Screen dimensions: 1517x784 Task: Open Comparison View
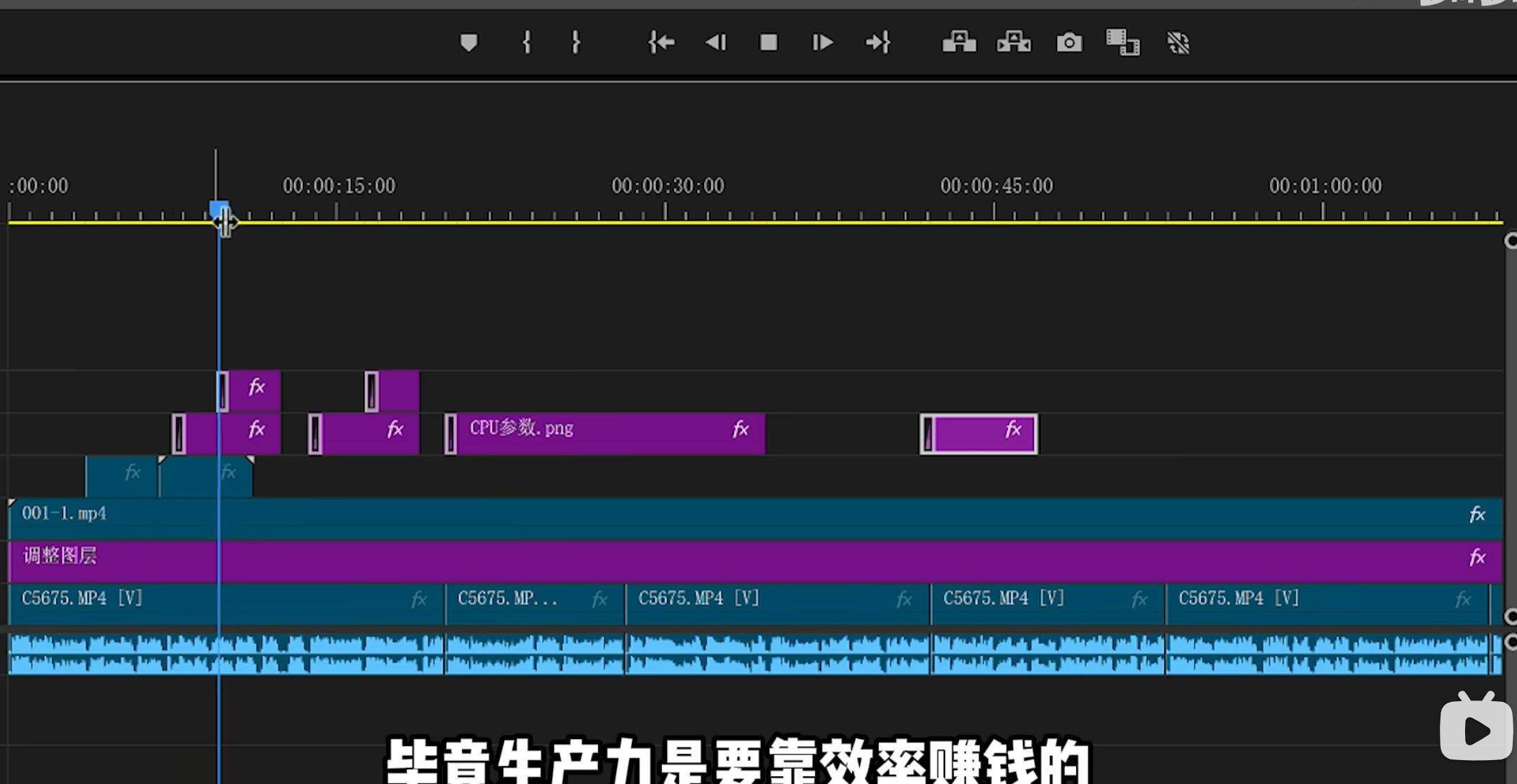[1122, 42]
